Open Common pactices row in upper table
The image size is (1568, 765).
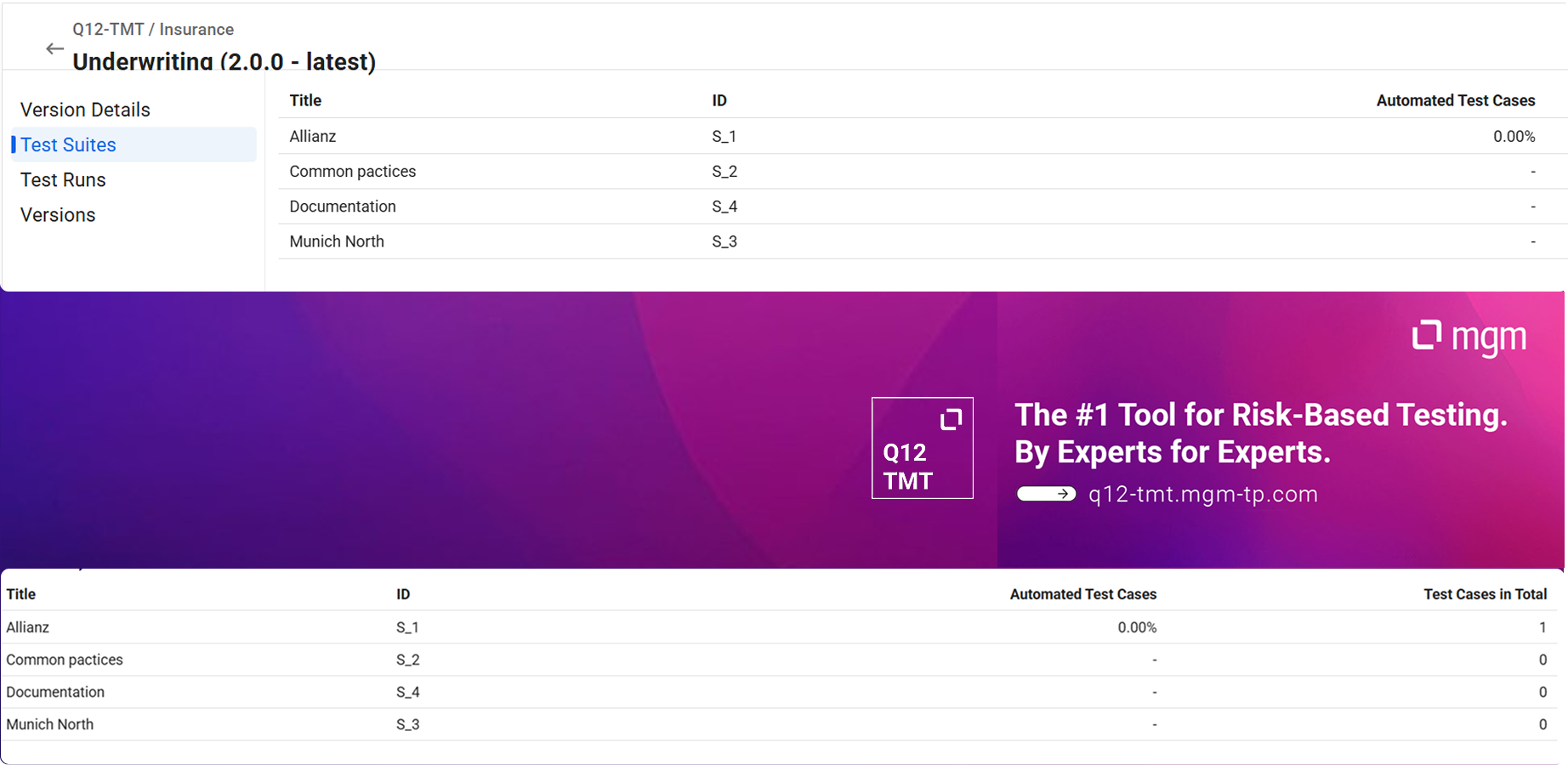(x=923, y=171)
